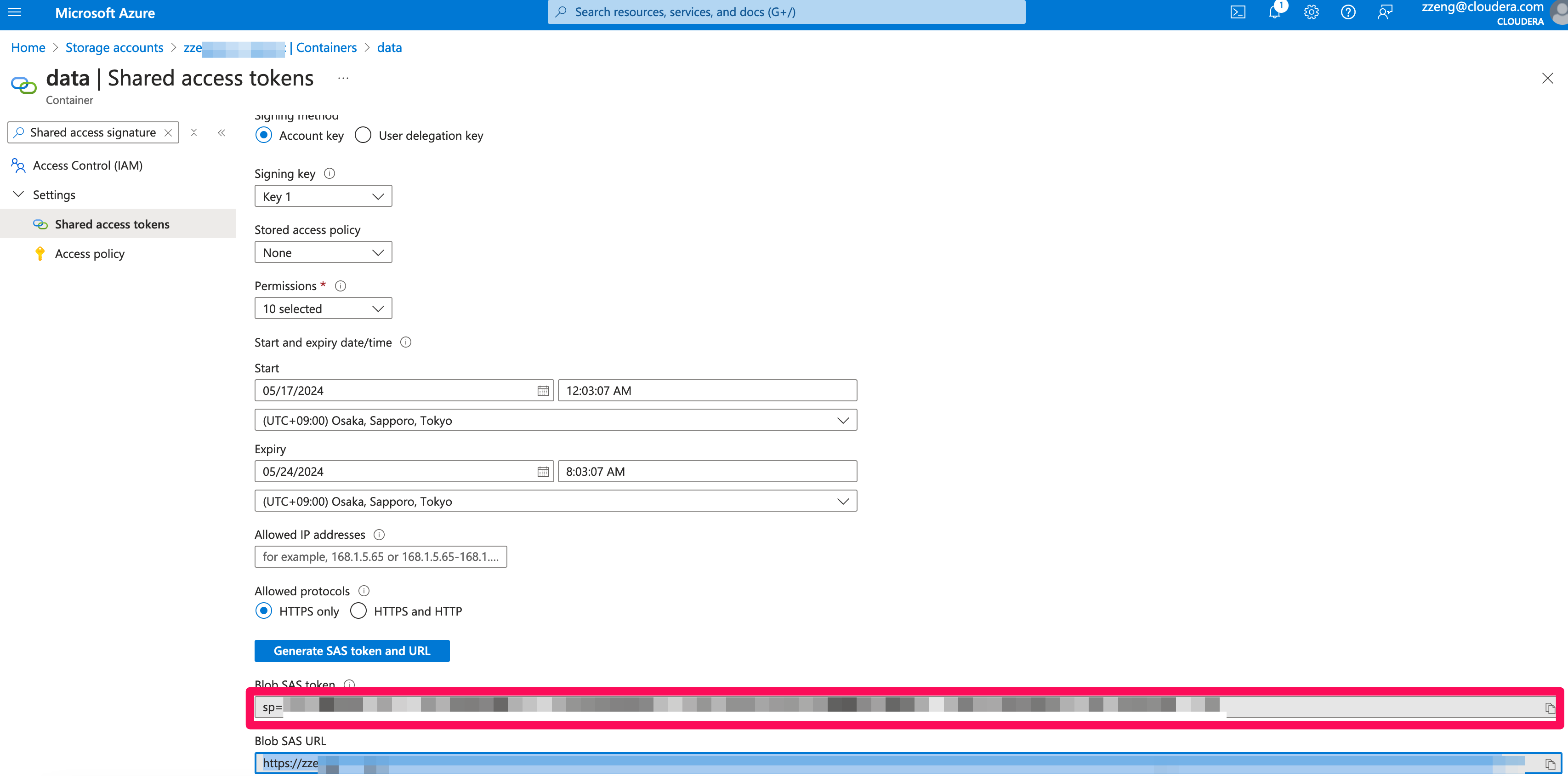The image size is (1568, 776).
Task: Enable HTTPS and HTTP protocols
Action: (358, 611)
